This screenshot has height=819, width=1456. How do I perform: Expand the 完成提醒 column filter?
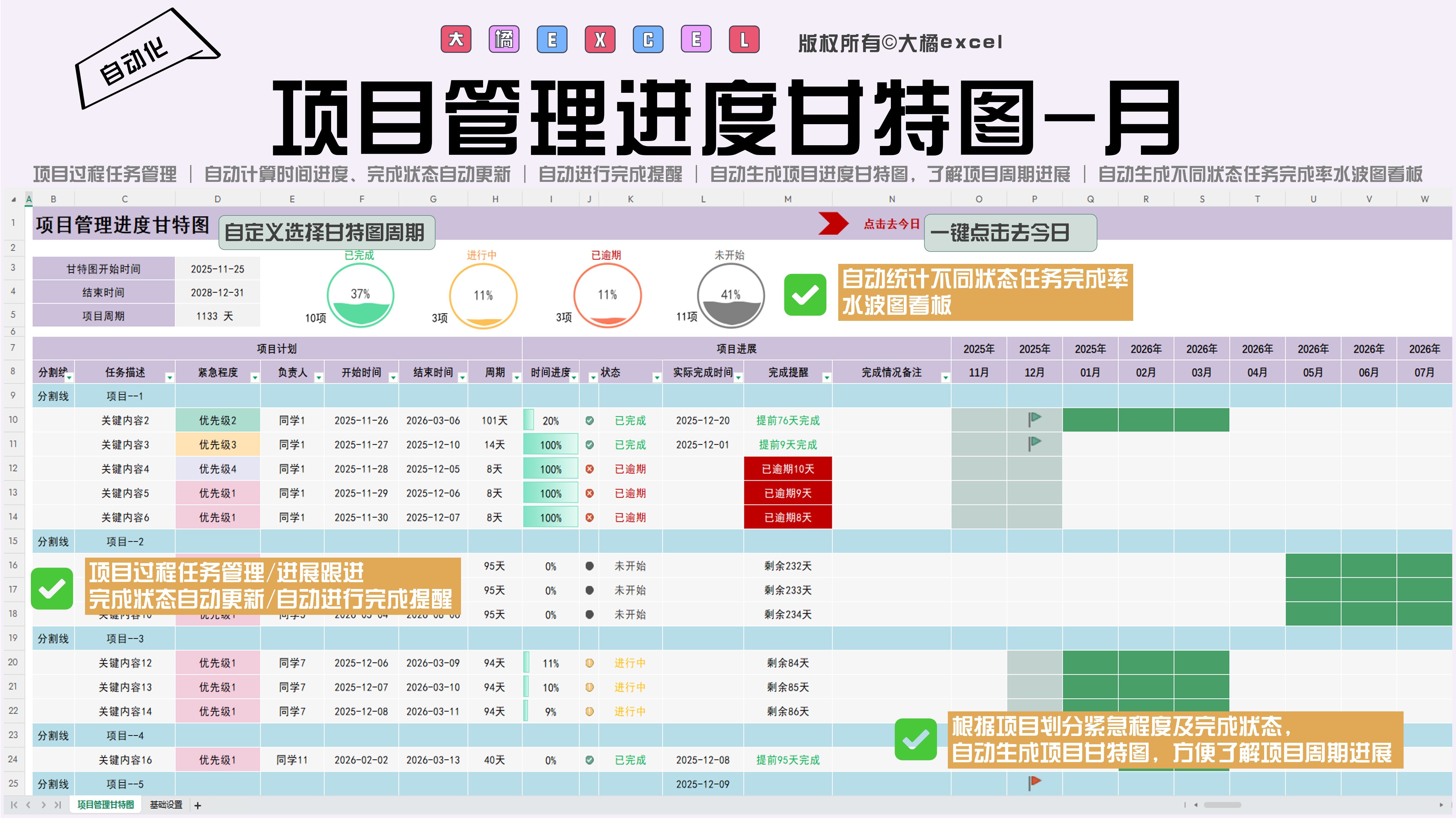(826, 378)
